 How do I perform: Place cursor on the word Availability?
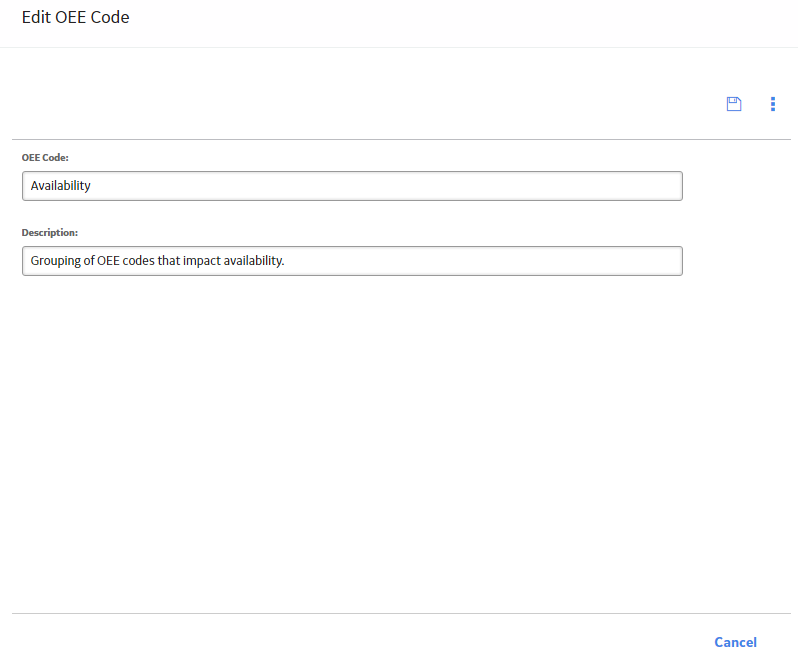(61, 186)
